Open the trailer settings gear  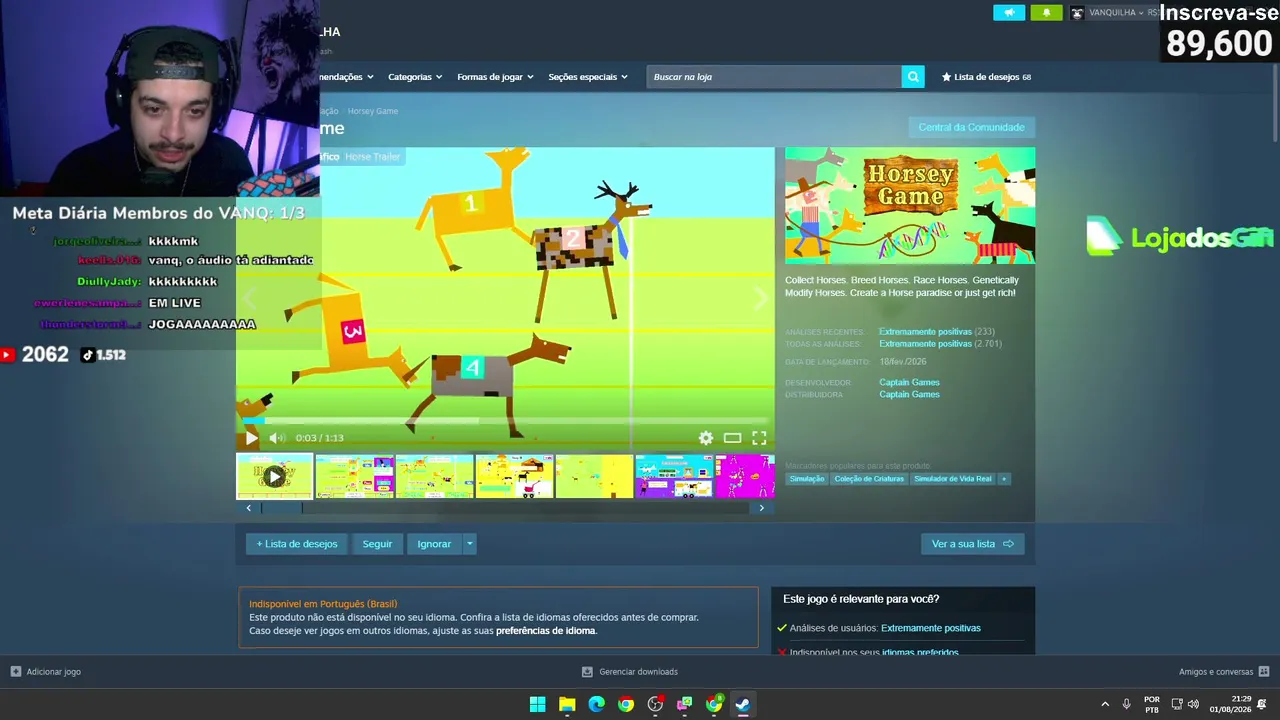(706, 438)
